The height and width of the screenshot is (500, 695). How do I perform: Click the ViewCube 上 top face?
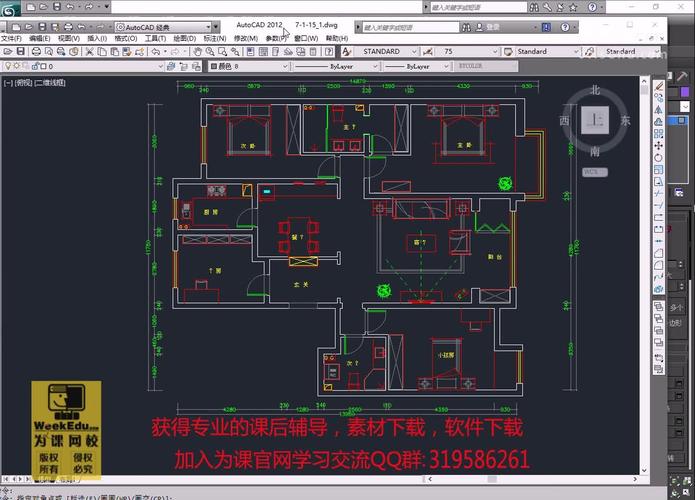tap(595, 120)
